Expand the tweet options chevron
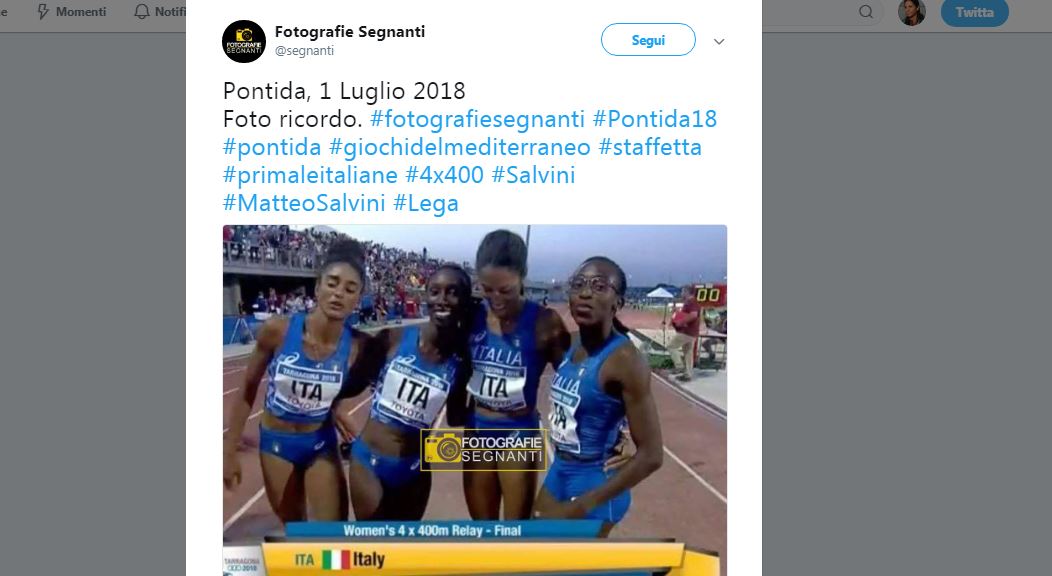The image size is (1052, 576). (x=719, y=42)
